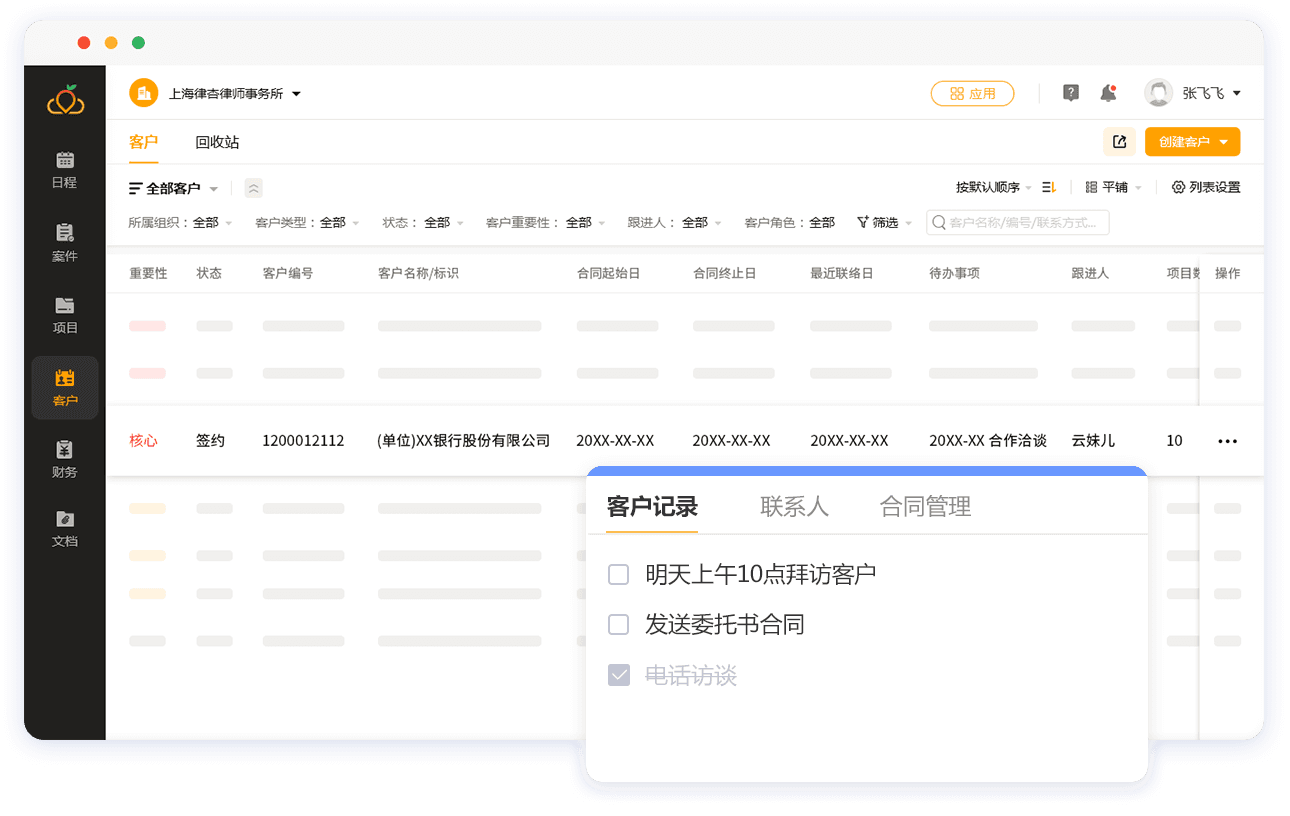Select the 联系人 tab in the popup
The height and width of the screenshot is (816, 1290).
pos(794,506)
